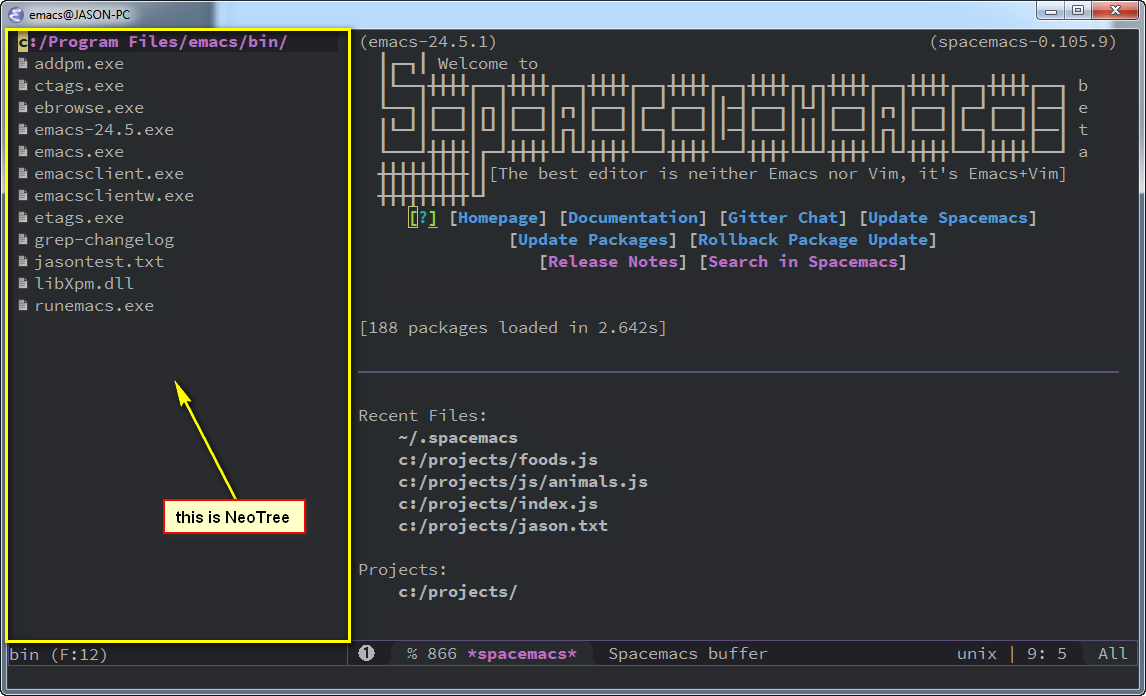
Task: Minimize the Emacs window
Action: tap(1052, 10)
